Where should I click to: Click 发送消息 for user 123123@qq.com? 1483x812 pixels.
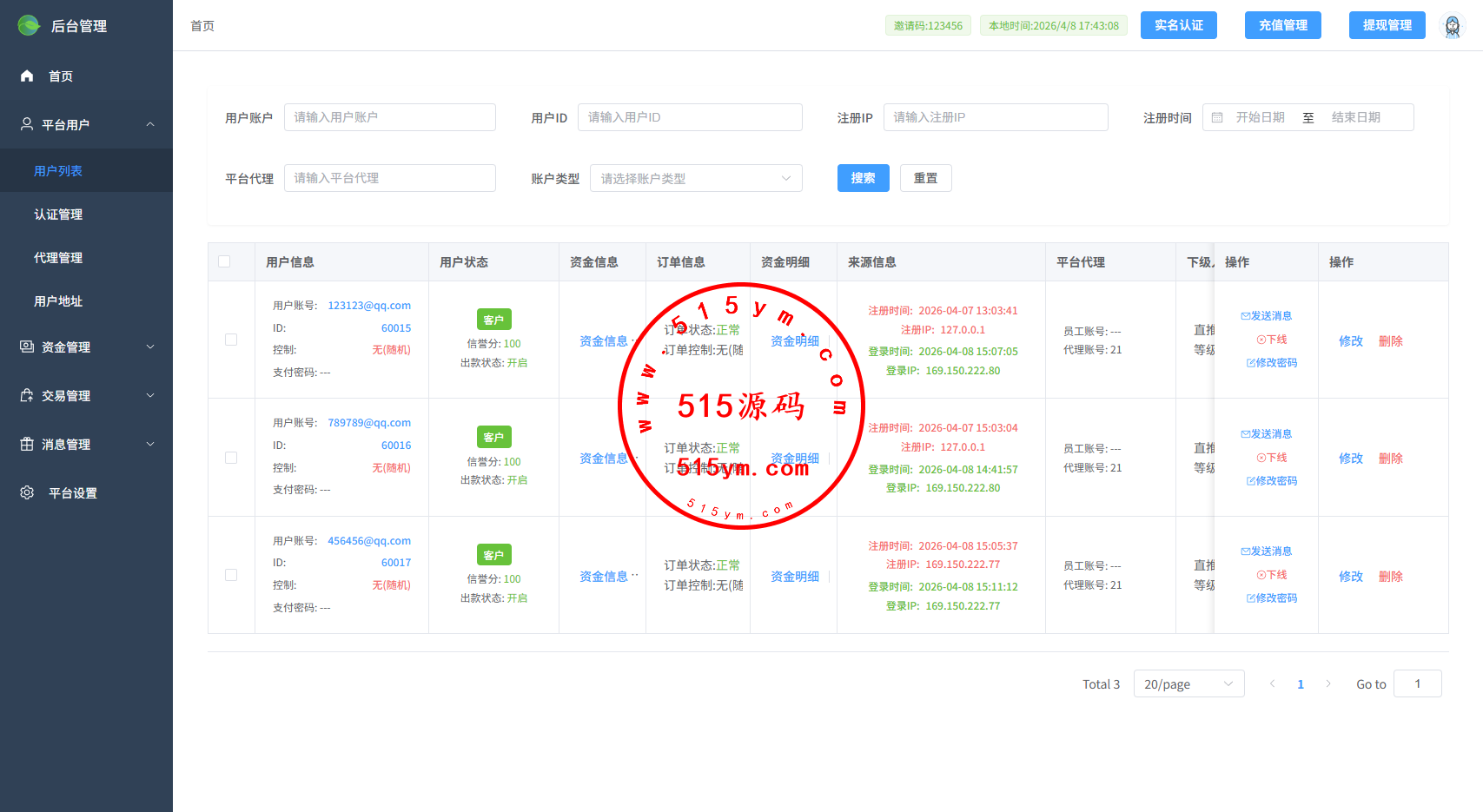click(x=1267, y=316)
